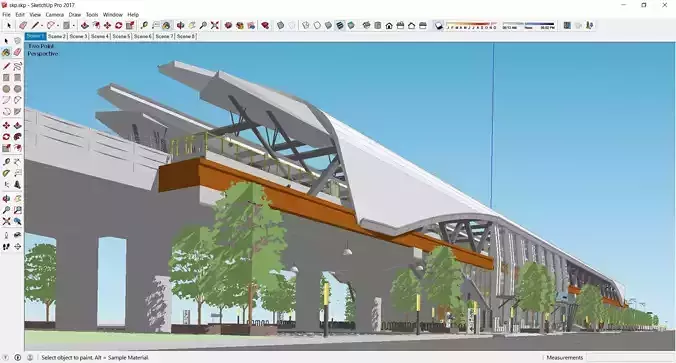
Task: Open the 3D Warehouse from top toolbar
Action: [x=228, y=25]
